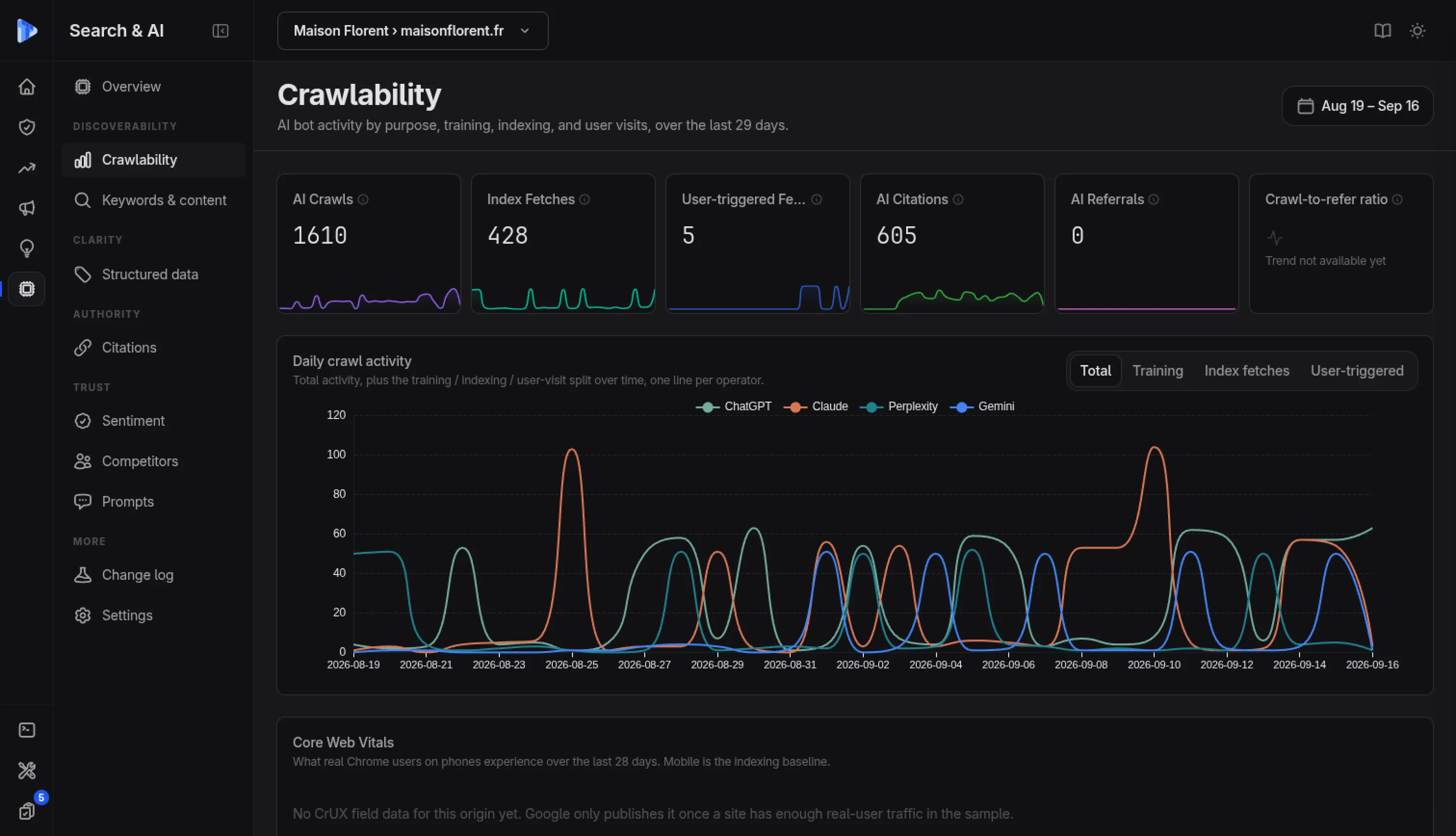
Task: Open the trending arrow icon in the rail
Action: point(26,168)
